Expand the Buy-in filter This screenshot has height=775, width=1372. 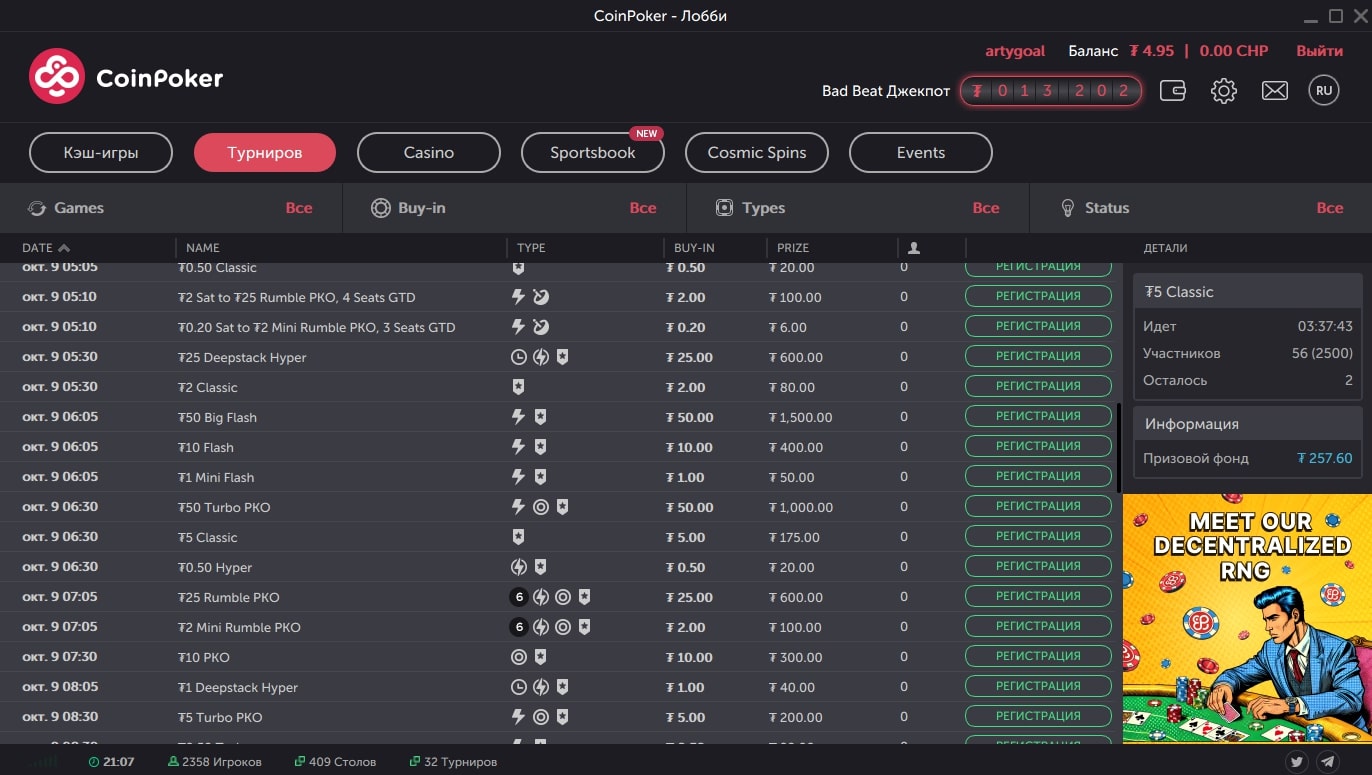pos(513,208)
